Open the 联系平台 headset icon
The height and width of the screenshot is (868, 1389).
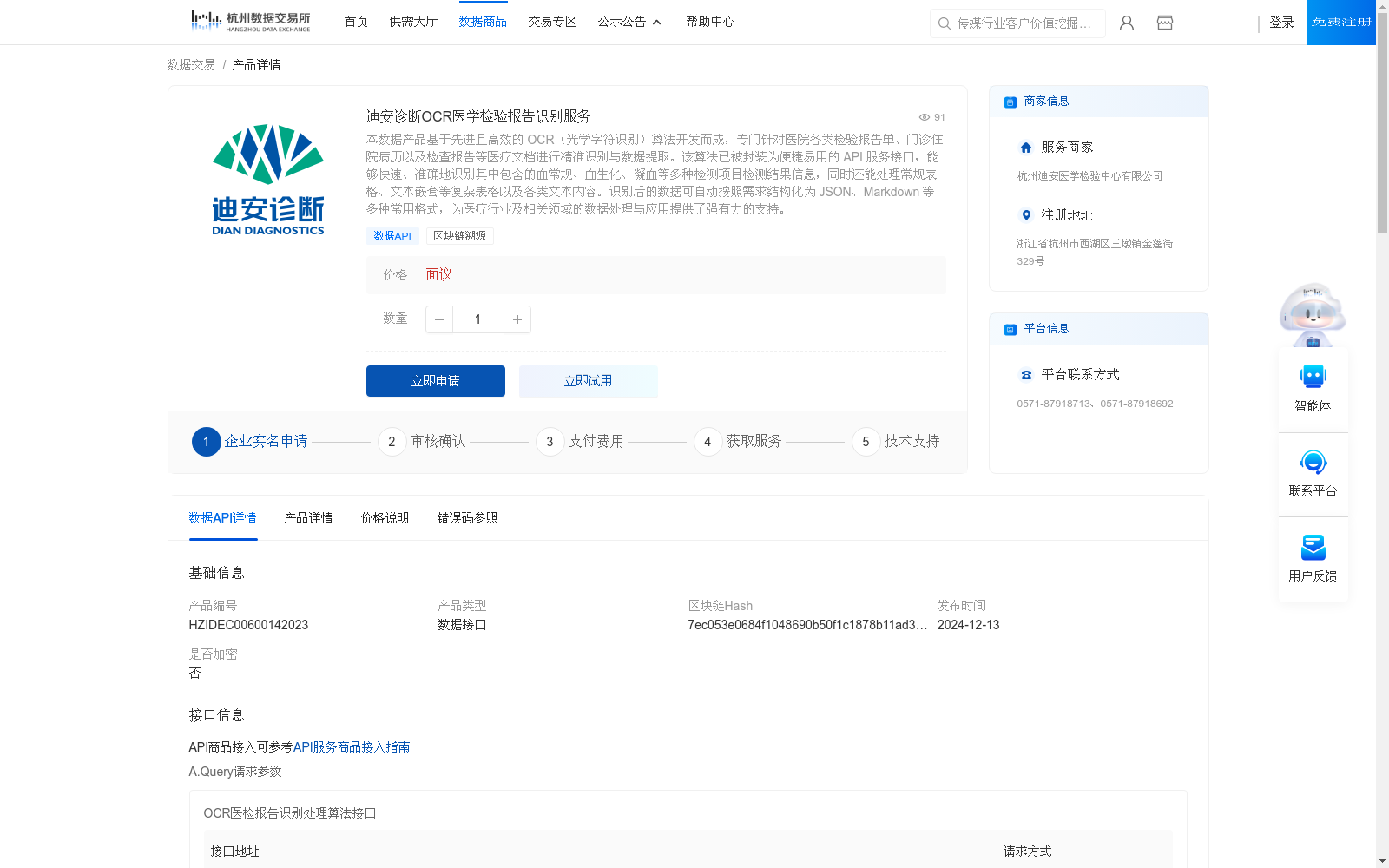click(1313, 462)
